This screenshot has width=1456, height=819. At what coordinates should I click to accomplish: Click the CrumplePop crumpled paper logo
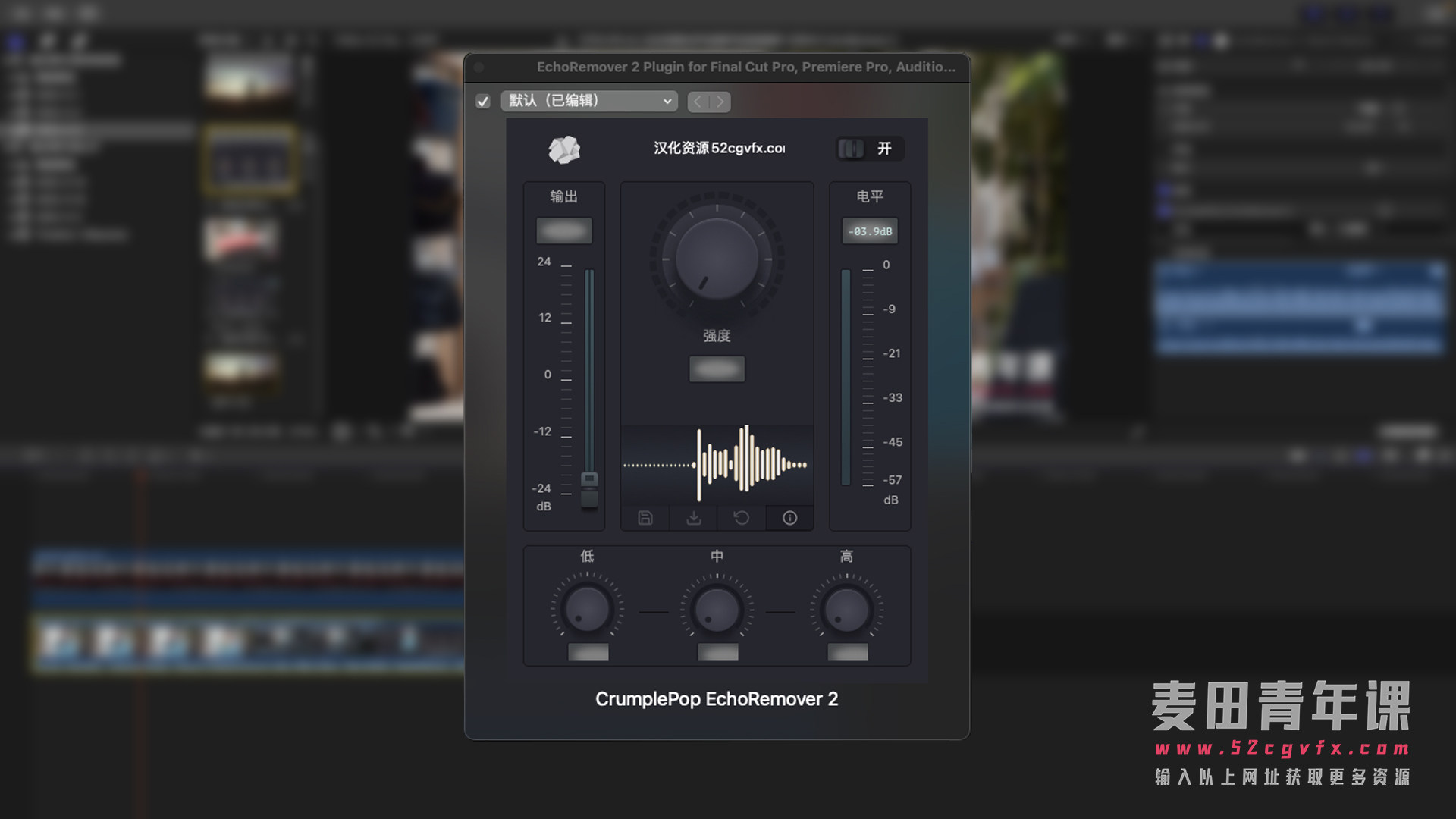point(564,149)
